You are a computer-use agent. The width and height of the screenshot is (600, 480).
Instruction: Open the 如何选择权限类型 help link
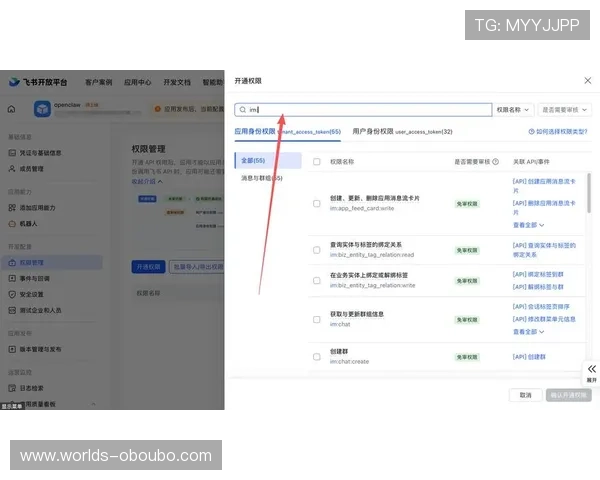click(x=561, y=132)
